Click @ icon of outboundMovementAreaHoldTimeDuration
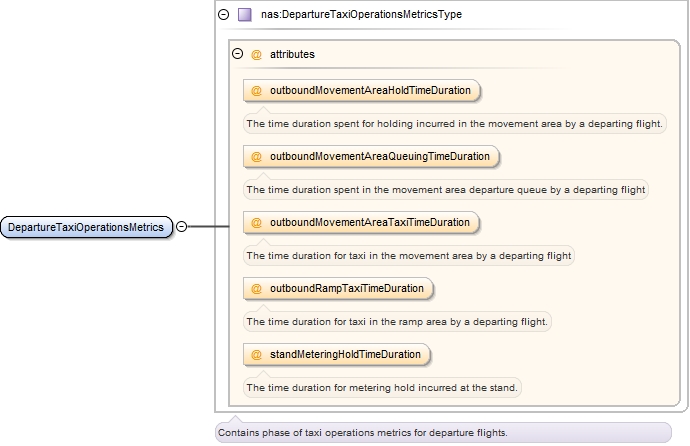 (x=257, y=90)
